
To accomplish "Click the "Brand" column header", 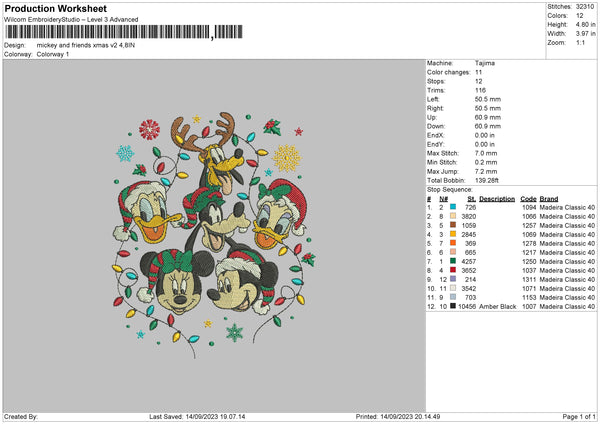I will pyautogui.click(x=549, y=199).
